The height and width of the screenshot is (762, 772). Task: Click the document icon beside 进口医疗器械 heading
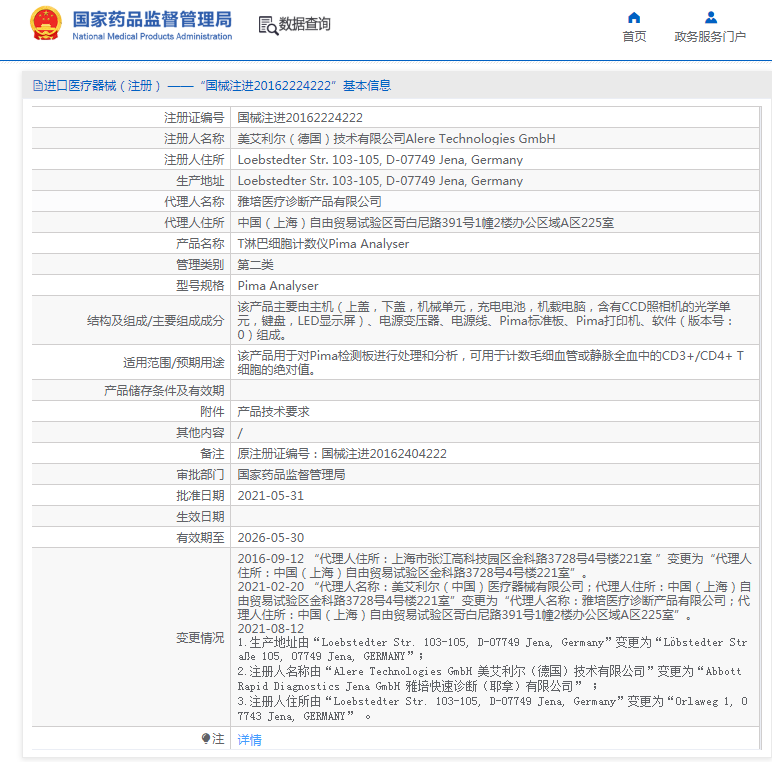[x=37, y=86]
